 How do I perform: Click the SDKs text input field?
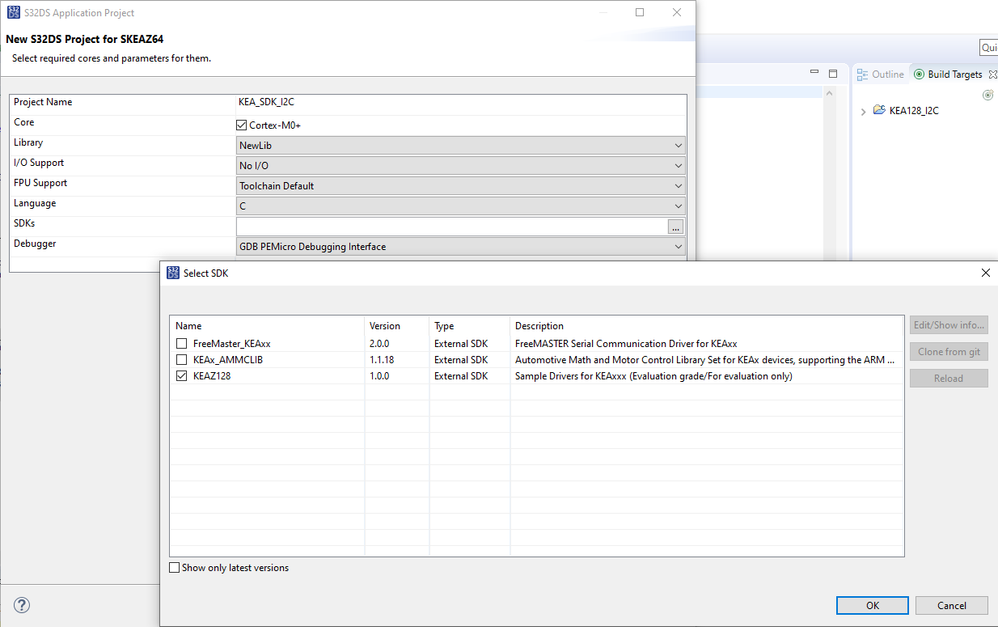(452, 227)
